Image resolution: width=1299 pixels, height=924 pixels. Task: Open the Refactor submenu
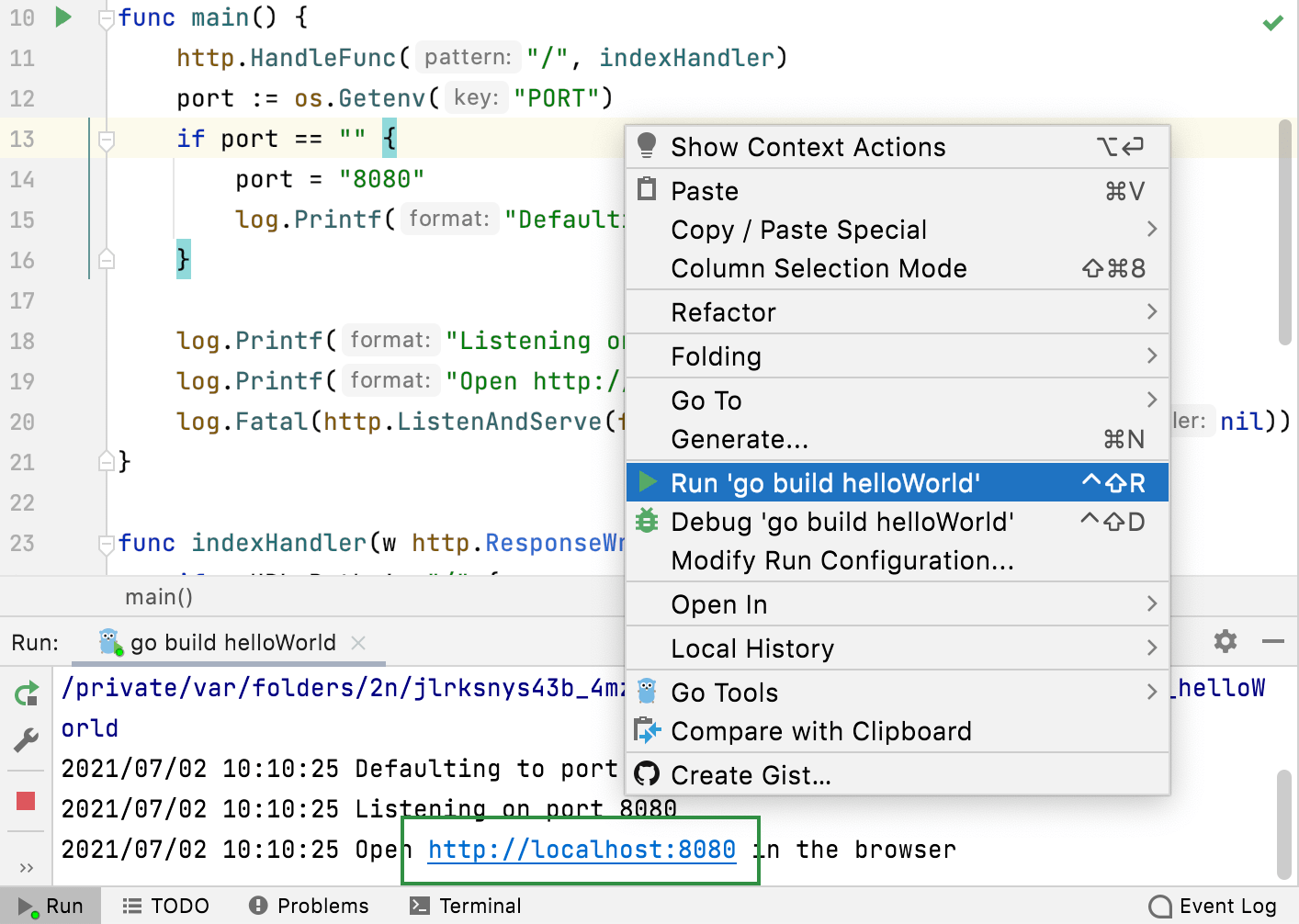(723, 312)
